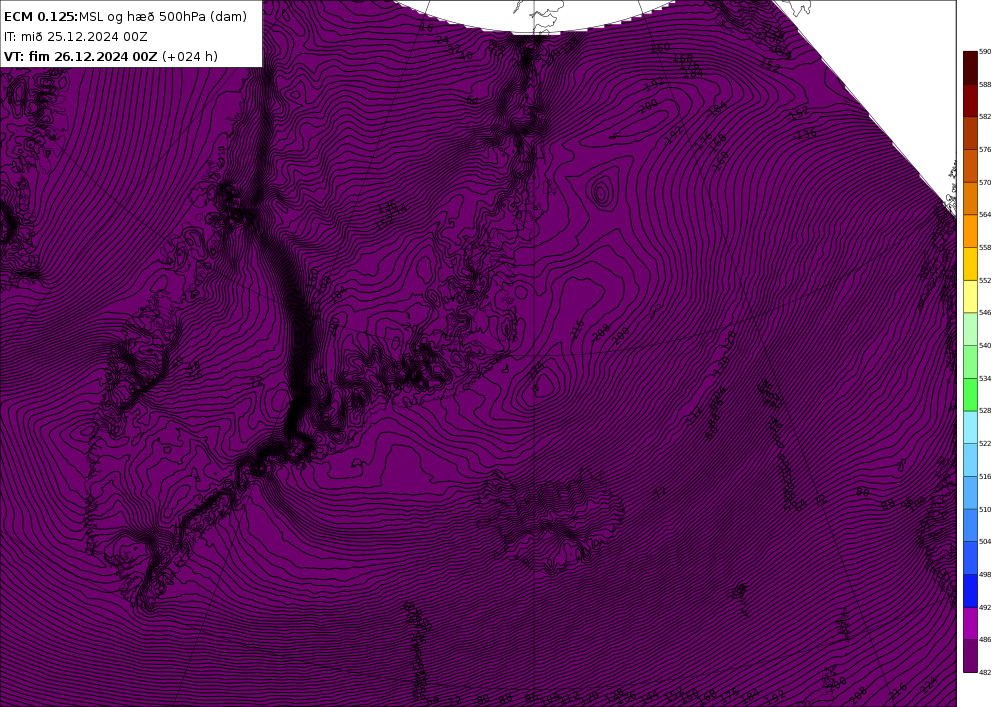Click the colorbar label 482
Image resolution: width=1000 pixels, height=707 pixels.
tap(985, 673)
